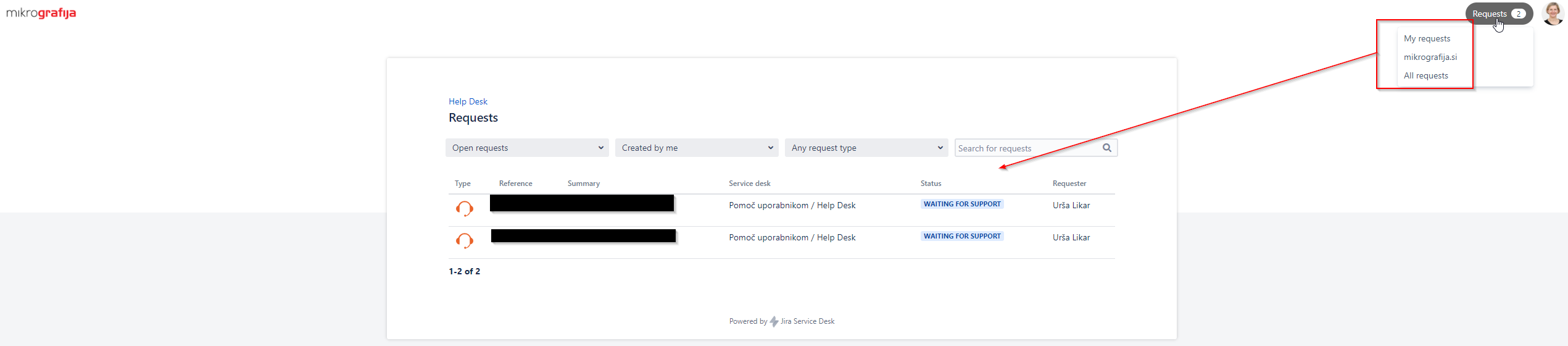Screen dimensions: 1568x346
Task: Select mikrografija.si from the Requests menu
Action: point(1430,57)
